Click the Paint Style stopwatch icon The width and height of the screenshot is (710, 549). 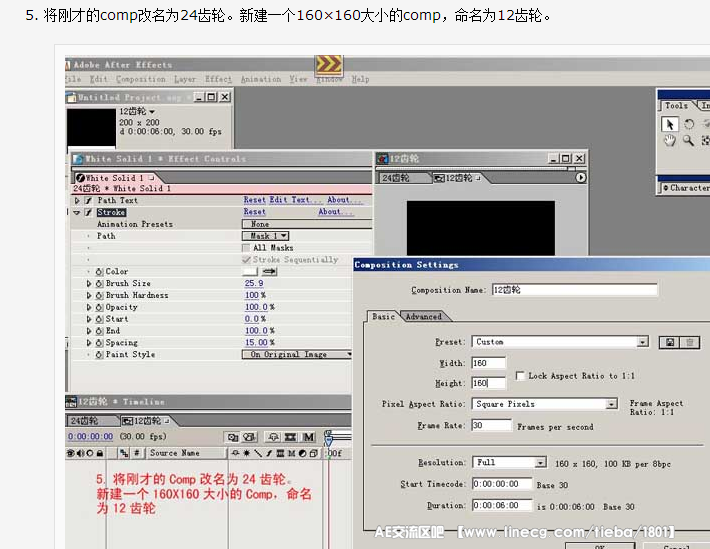pyautogui.click(x=100, y=355)
